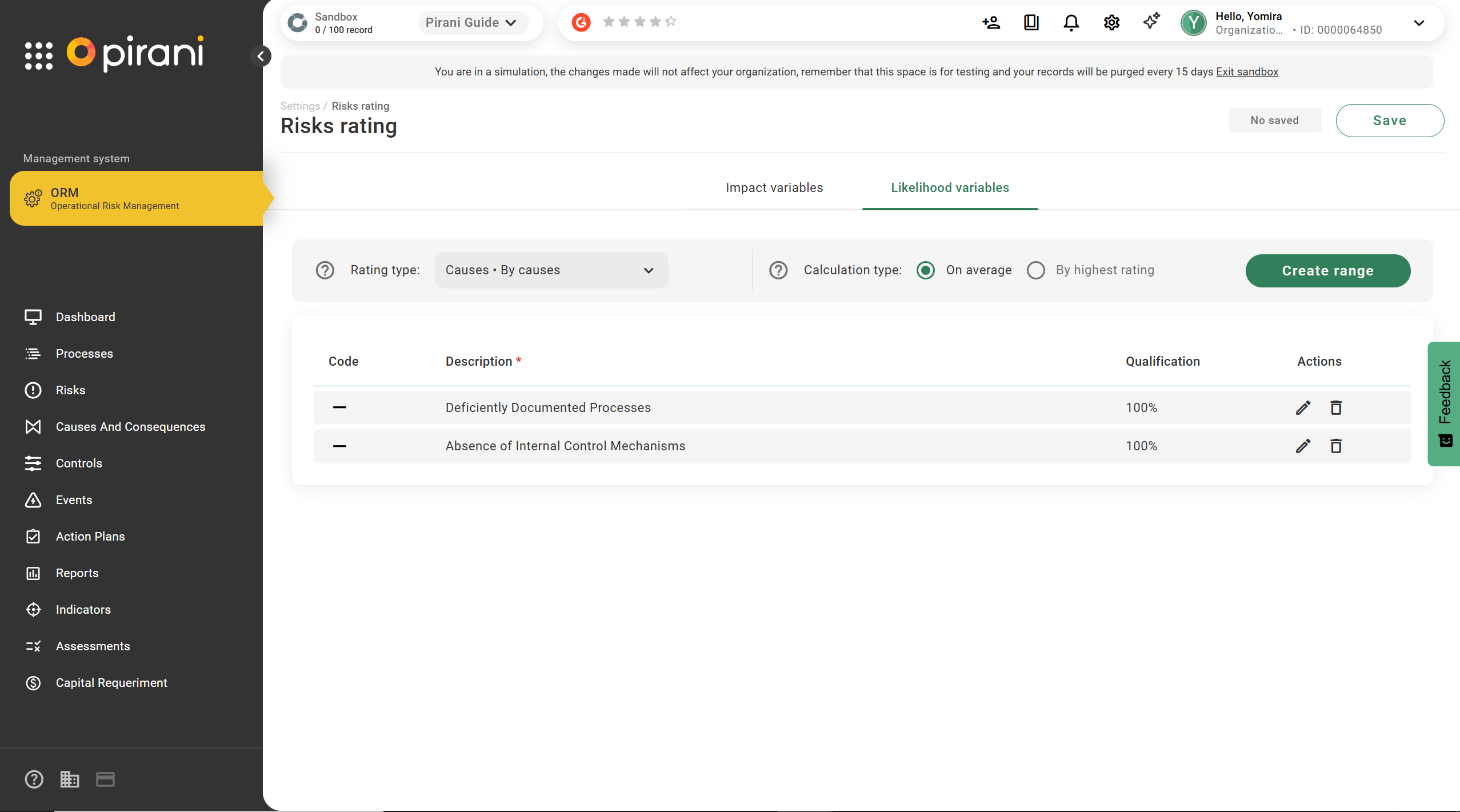1460x812 pixels.
Task: Expand the Pirani Guide dropdown
Action: point(472,23)
